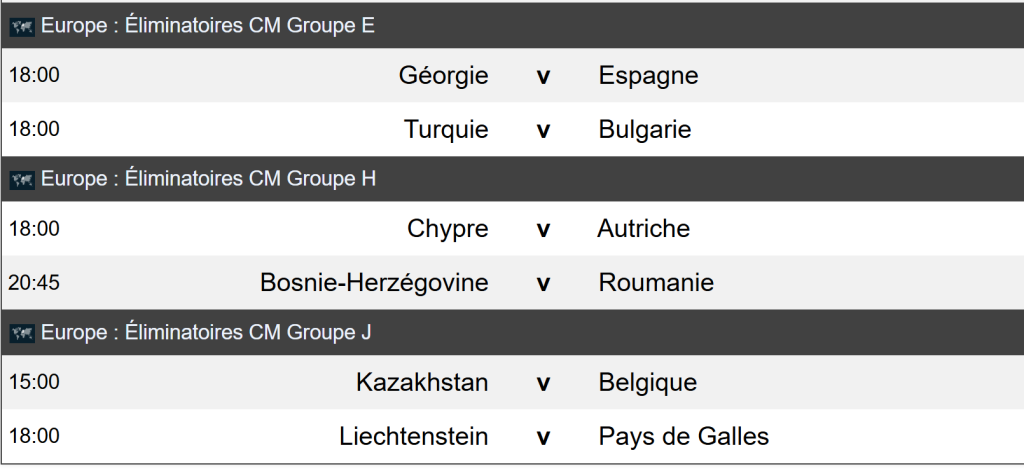The height and width of the screenshot is (469, 1024).
Task: Open the Éliminatoires CM Groupe J header
Action: [x=206, y=333]
